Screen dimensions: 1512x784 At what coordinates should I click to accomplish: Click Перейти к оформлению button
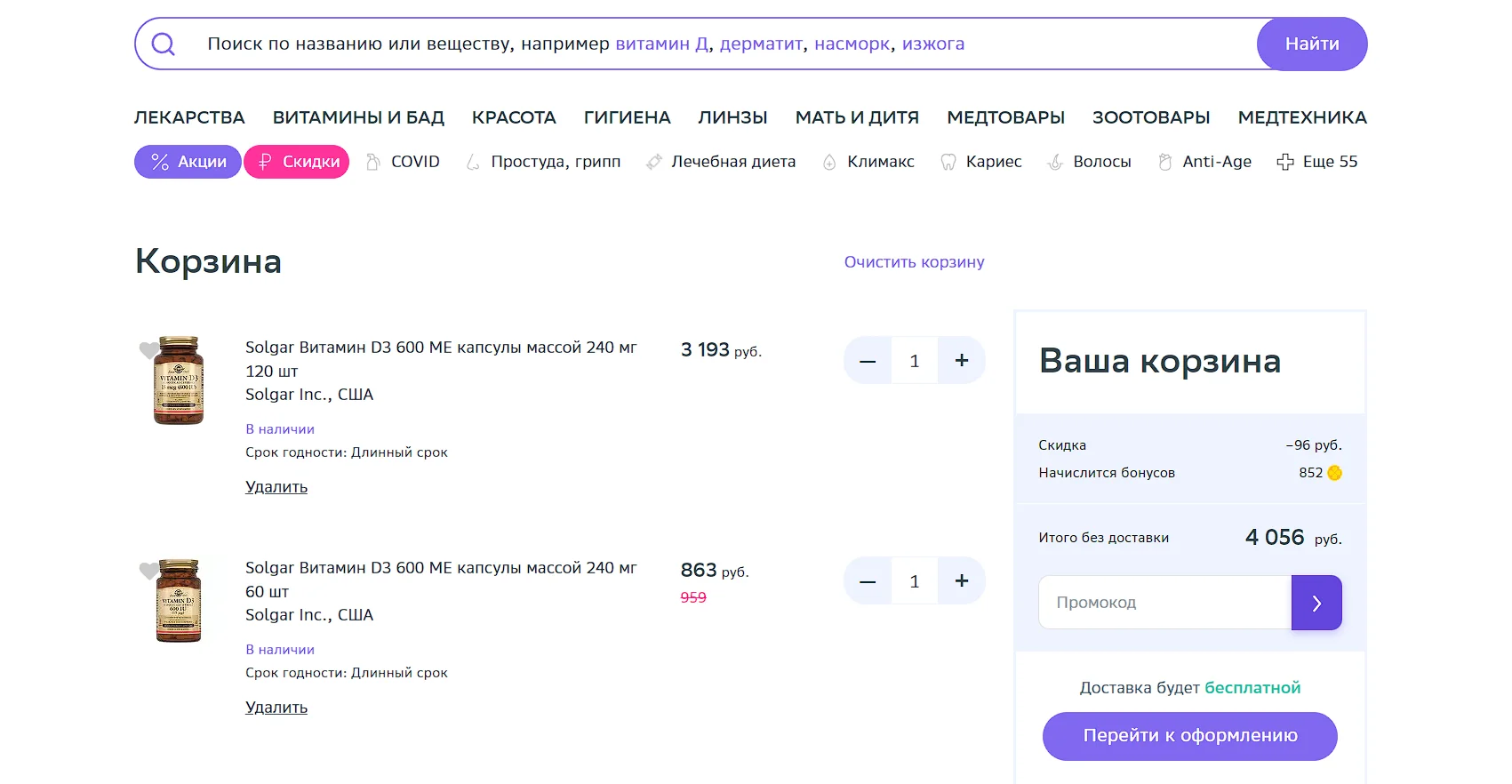point(1189,736)
